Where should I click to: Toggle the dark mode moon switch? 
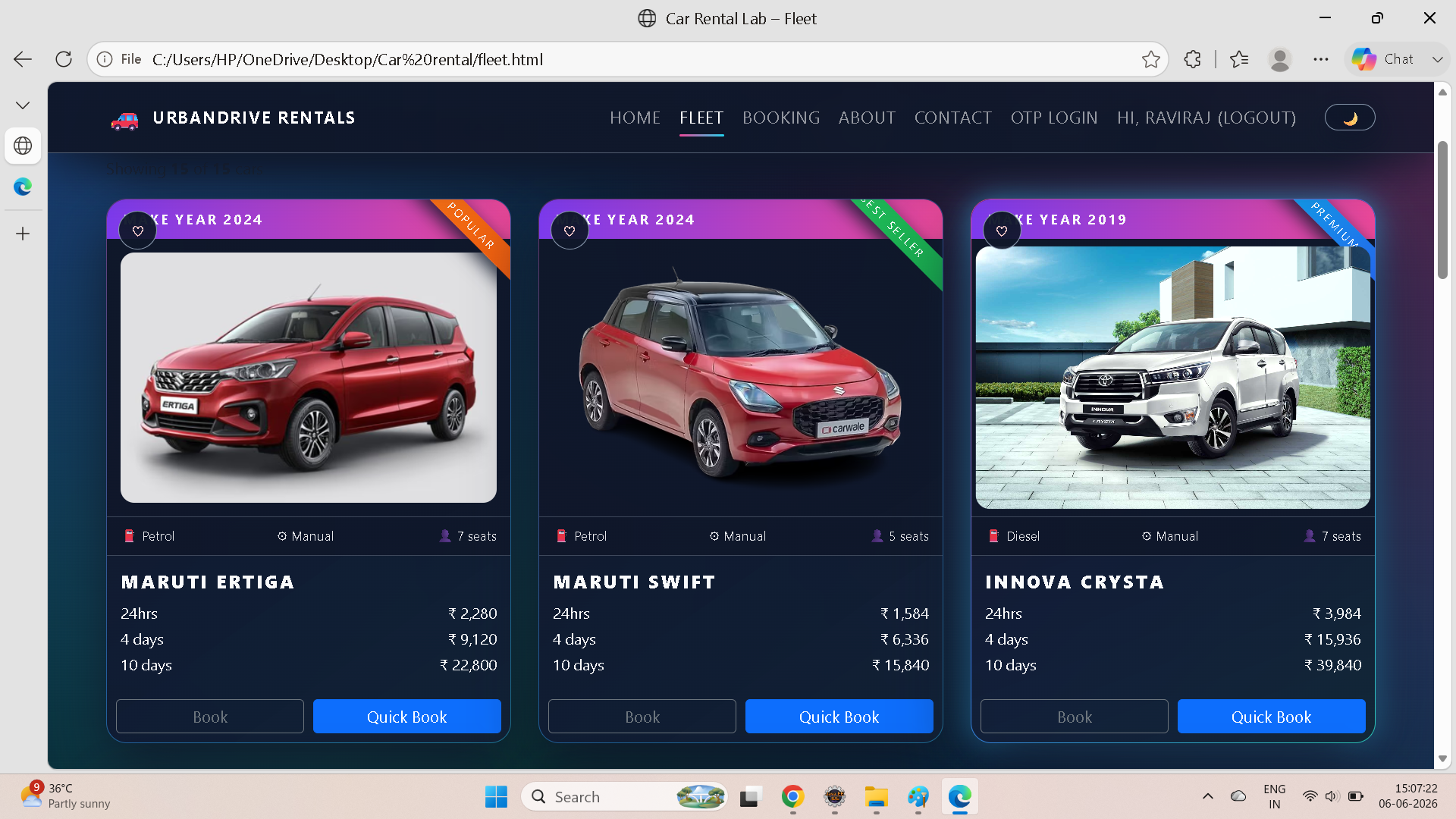pyautogui.click(x=1350, y=118)
